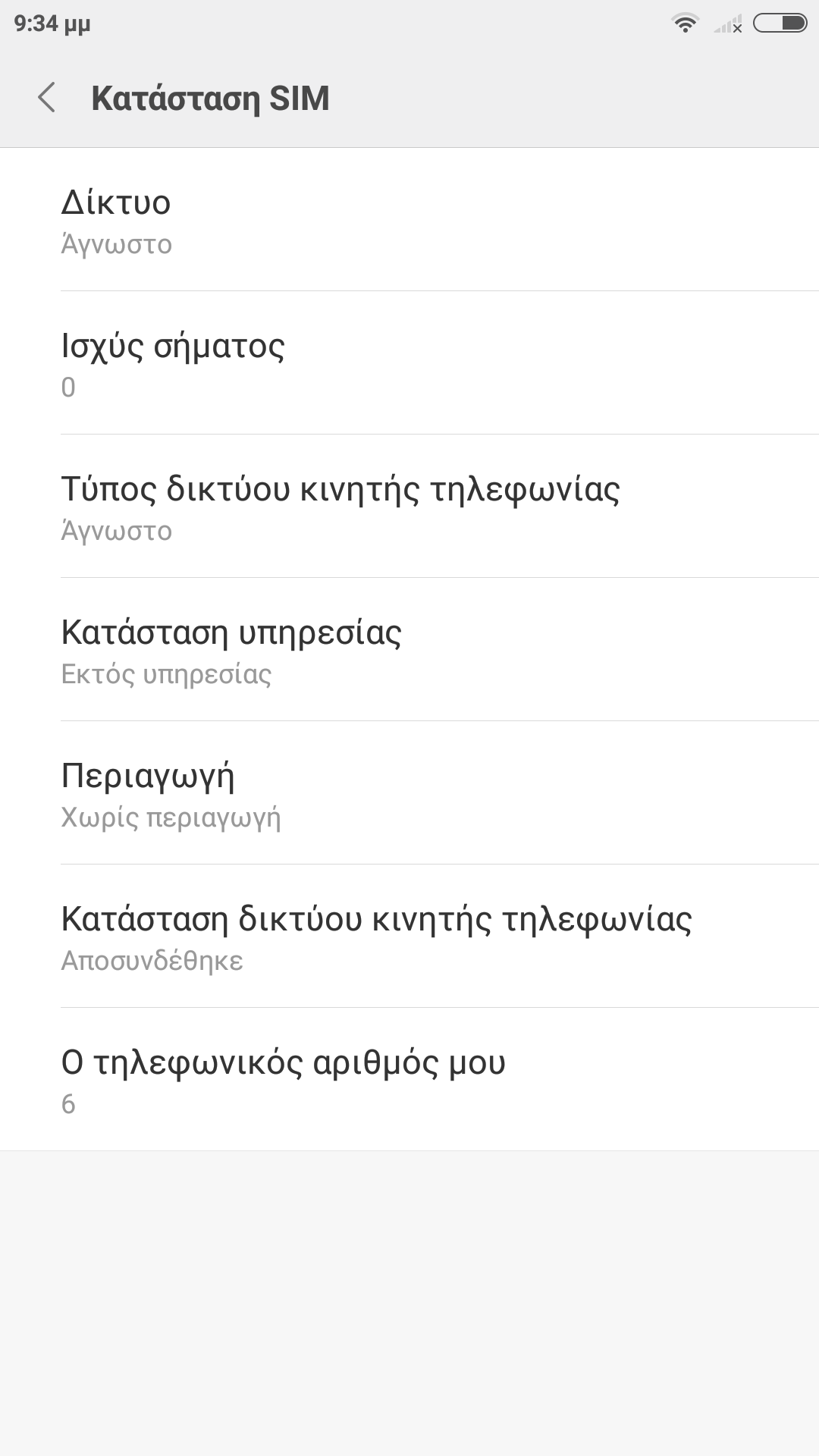
Task: Tap the Χωρίς περιαγωγή value text
Action: [x=171, y=817]
